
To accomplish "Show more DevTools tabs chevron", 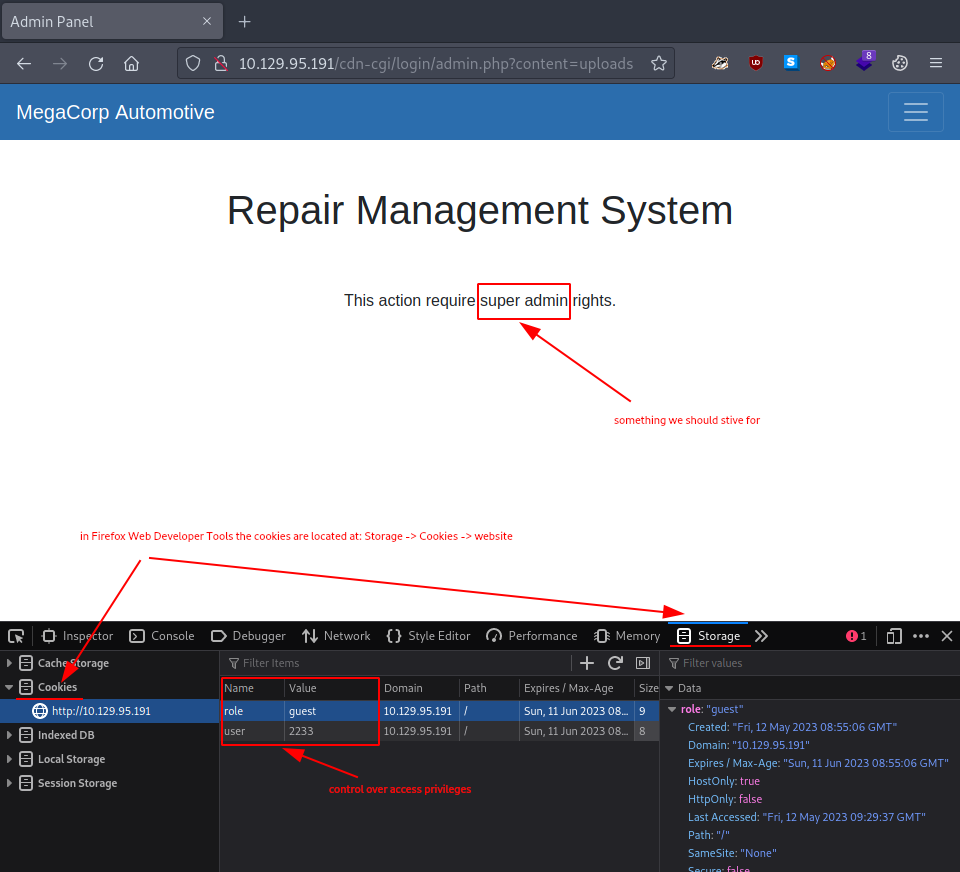I will (x=761, y=636).
